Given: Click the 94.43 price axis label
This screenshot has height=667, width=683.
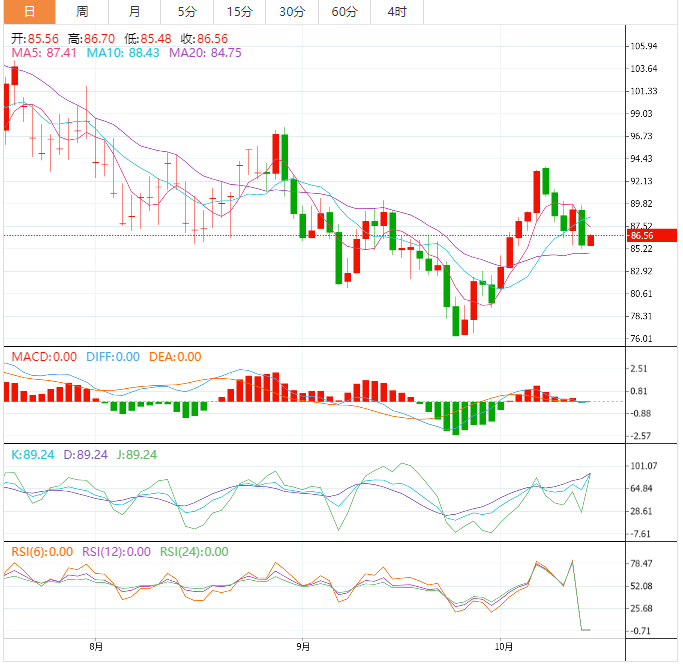Looking at the screenshot, I should pyautogui.click(x=641, y=159).
